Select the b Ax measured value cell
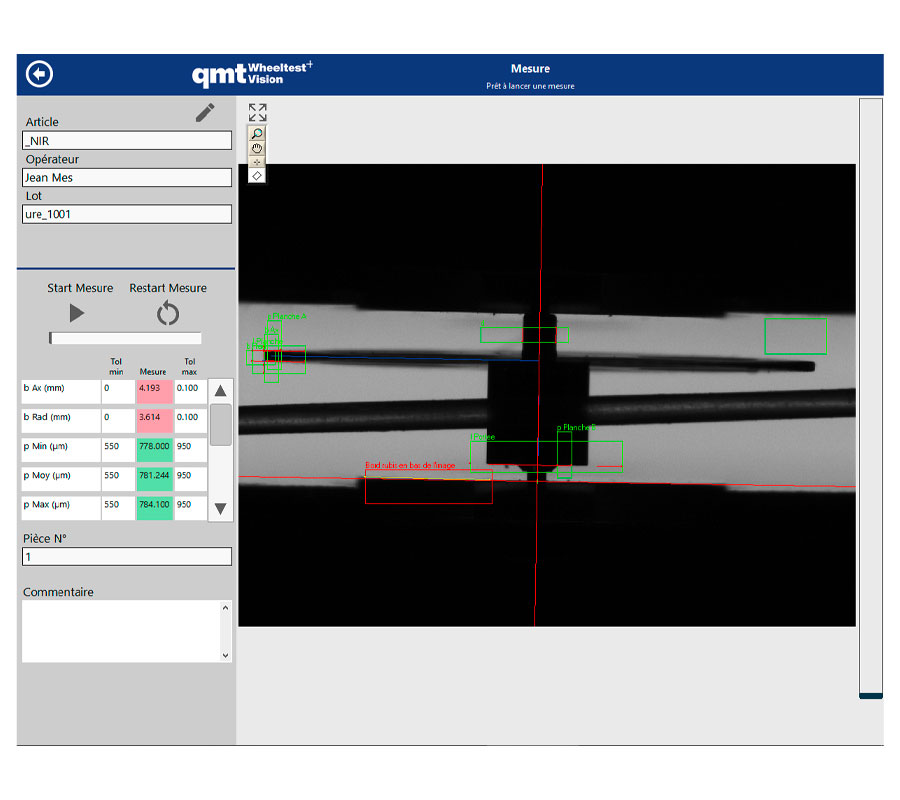 pos(154,388)
